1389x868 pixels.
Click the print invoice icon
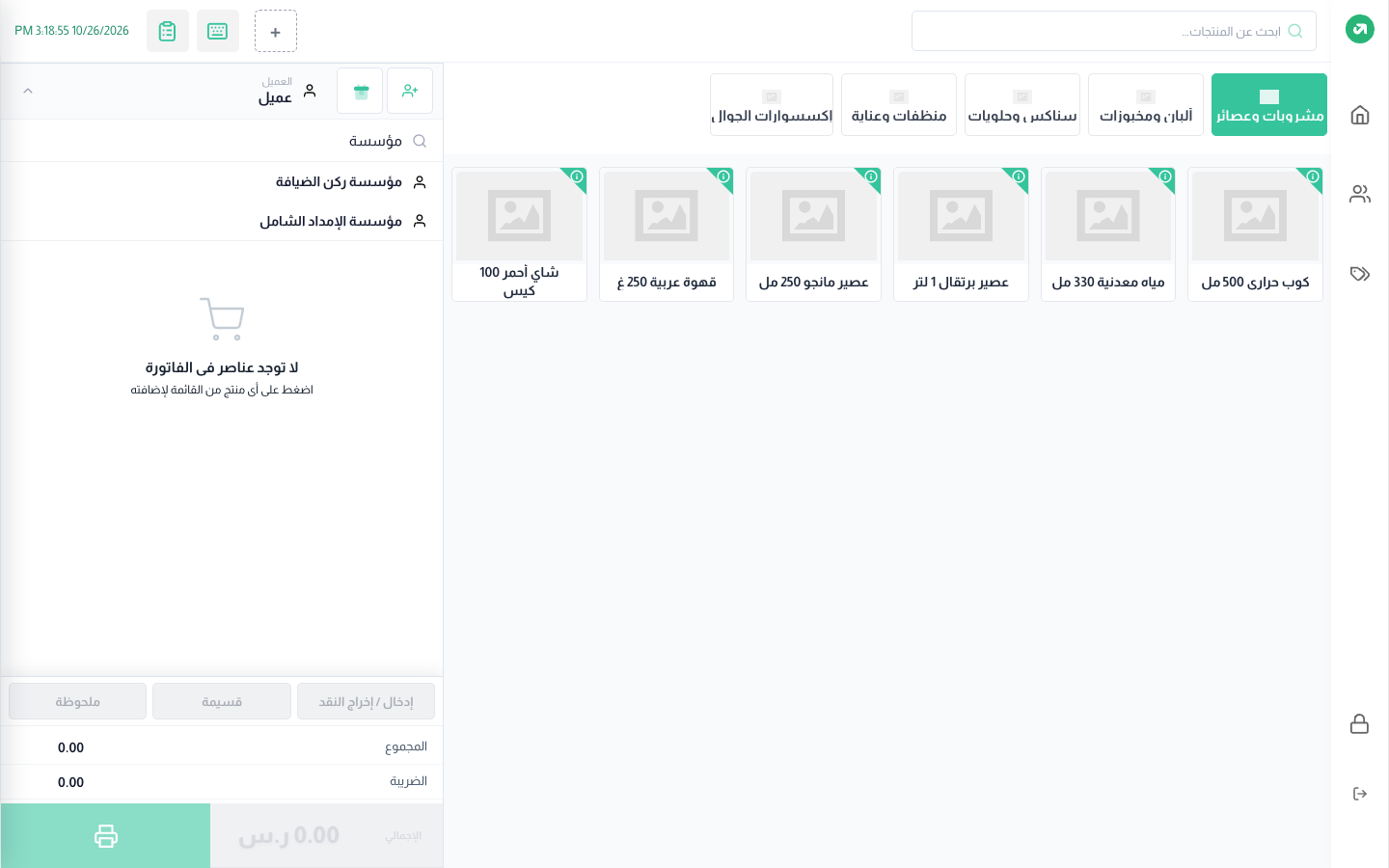click(x=106, y=835)
